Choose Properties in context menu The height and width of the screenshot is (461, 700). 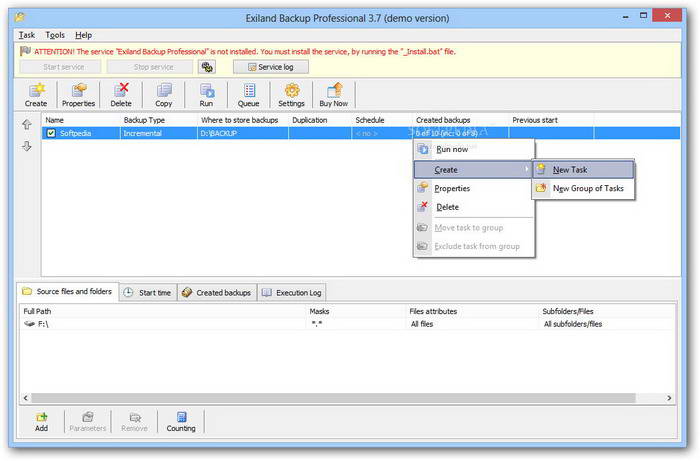[x=474, y=188]
